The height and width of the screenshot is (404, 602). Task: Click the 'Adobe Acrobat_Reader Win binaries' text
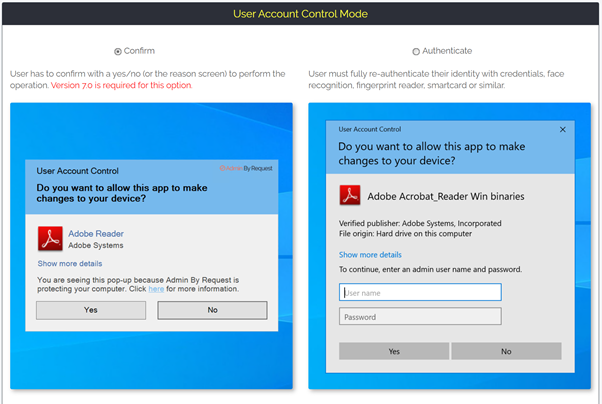pos(446,196)
